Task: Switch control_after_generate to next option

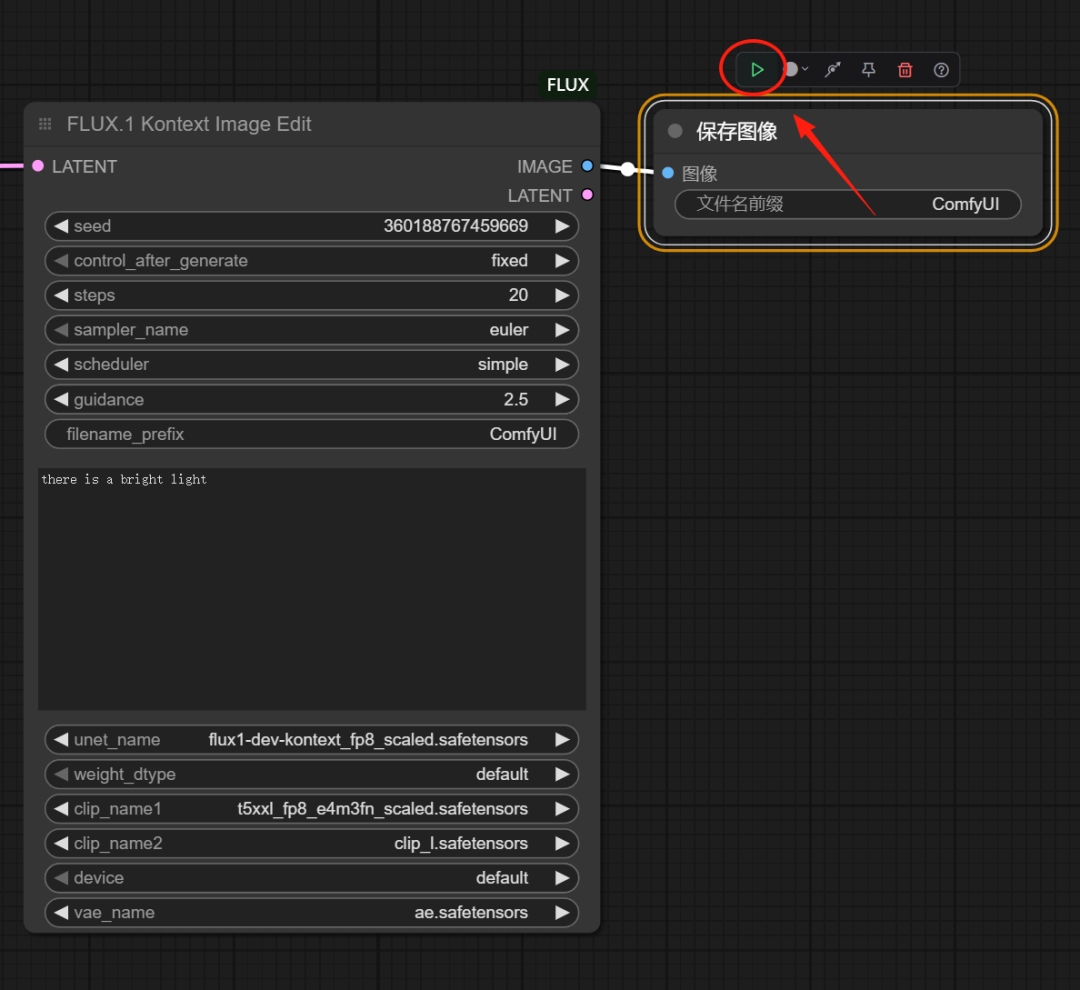Action: [562, 260]
